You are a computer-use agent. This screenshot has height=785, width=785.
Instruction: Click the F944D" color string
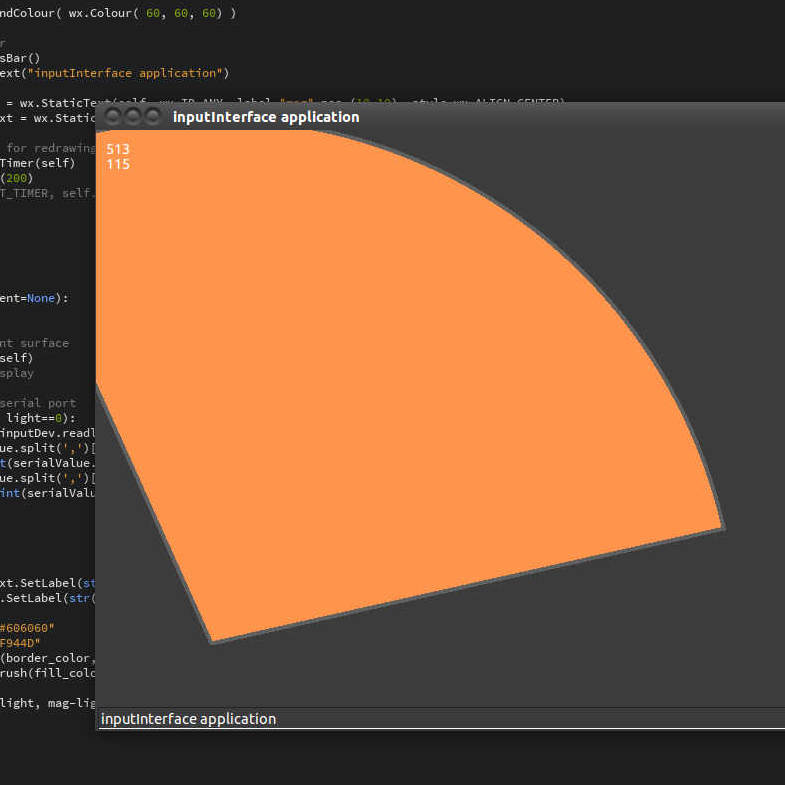[x=20, y=643]
